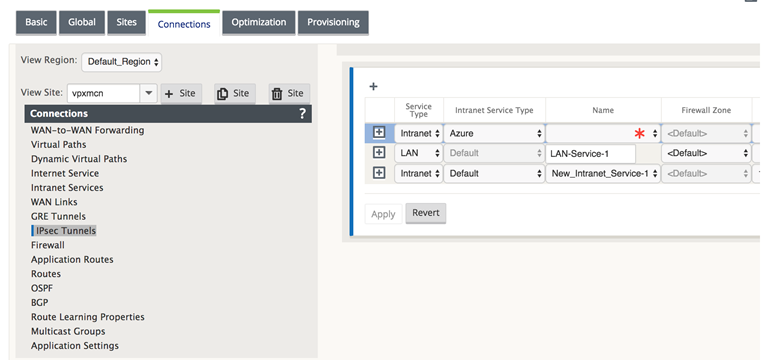Click the Delete Site trash button
The height and width of the screenshot is (360, 763).
(289, 93)
